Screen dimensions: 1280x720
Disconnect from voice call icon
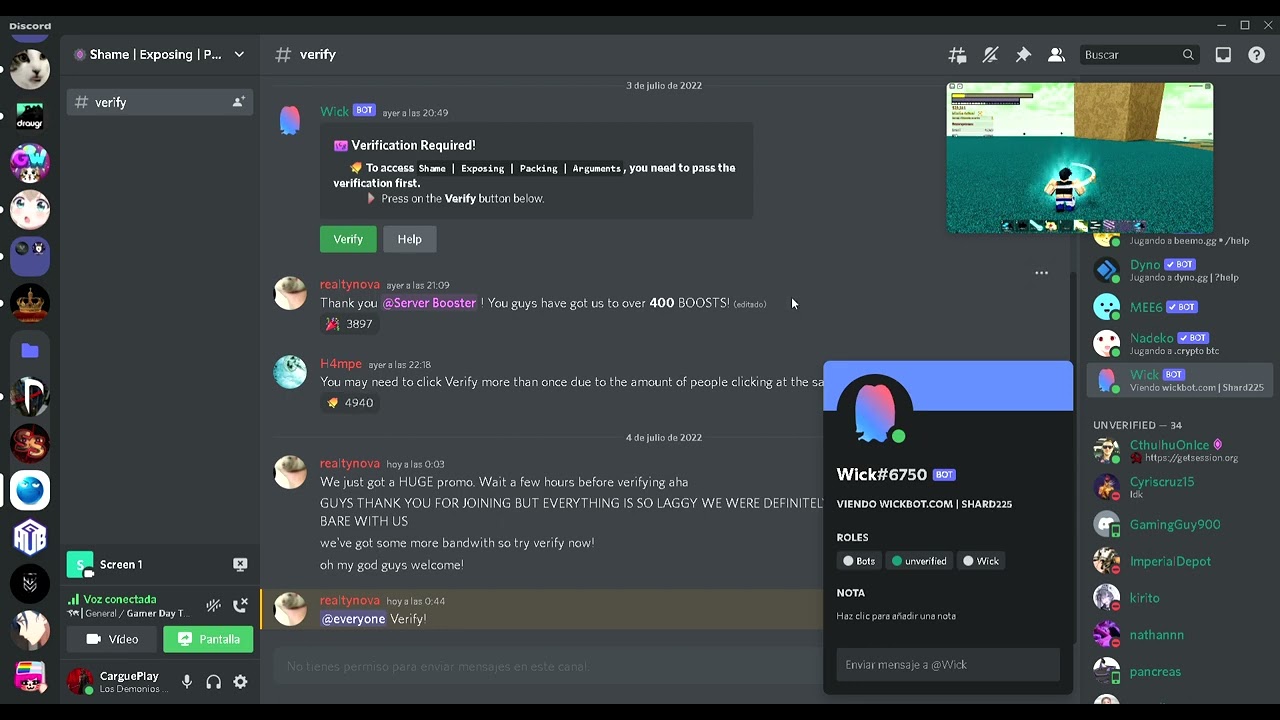(240, 605)
